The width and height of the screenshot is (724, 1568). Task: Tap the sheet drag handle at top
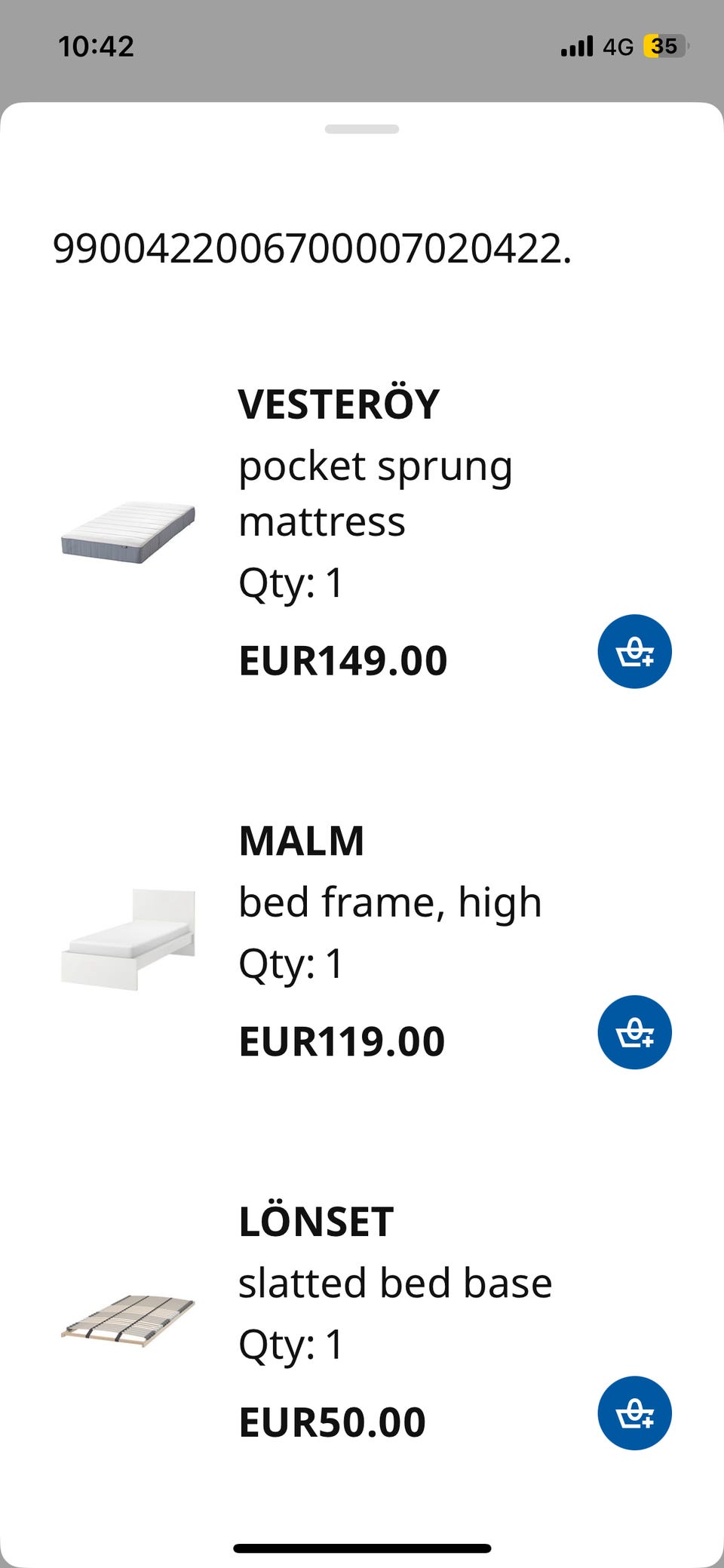(x=362, y=129)
